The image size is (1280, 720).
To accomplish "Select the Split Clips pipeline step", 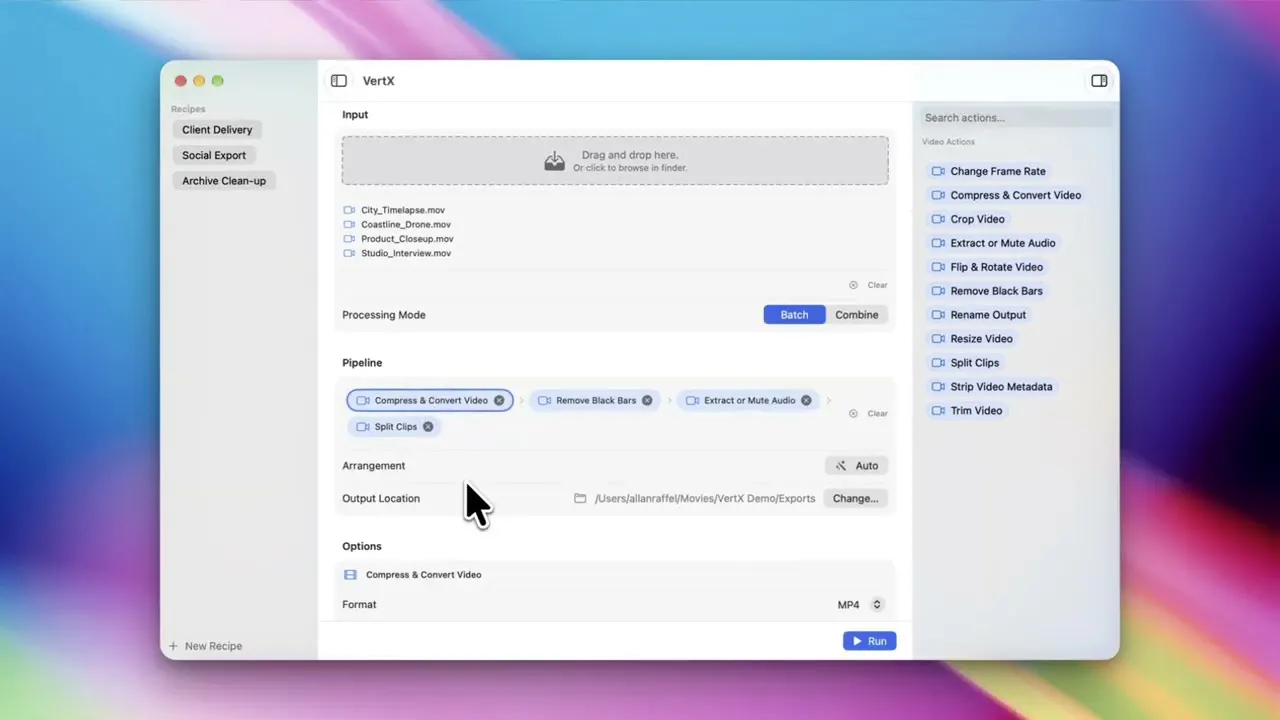I will [394, 427].
